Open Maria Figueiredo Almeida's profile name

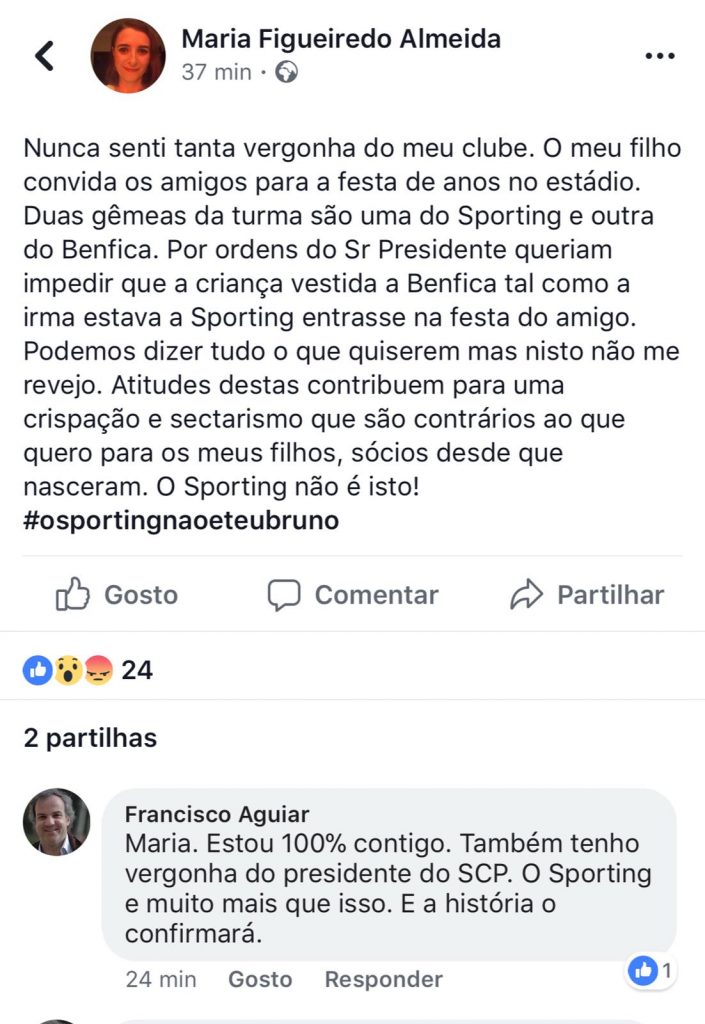pos(341,39)
